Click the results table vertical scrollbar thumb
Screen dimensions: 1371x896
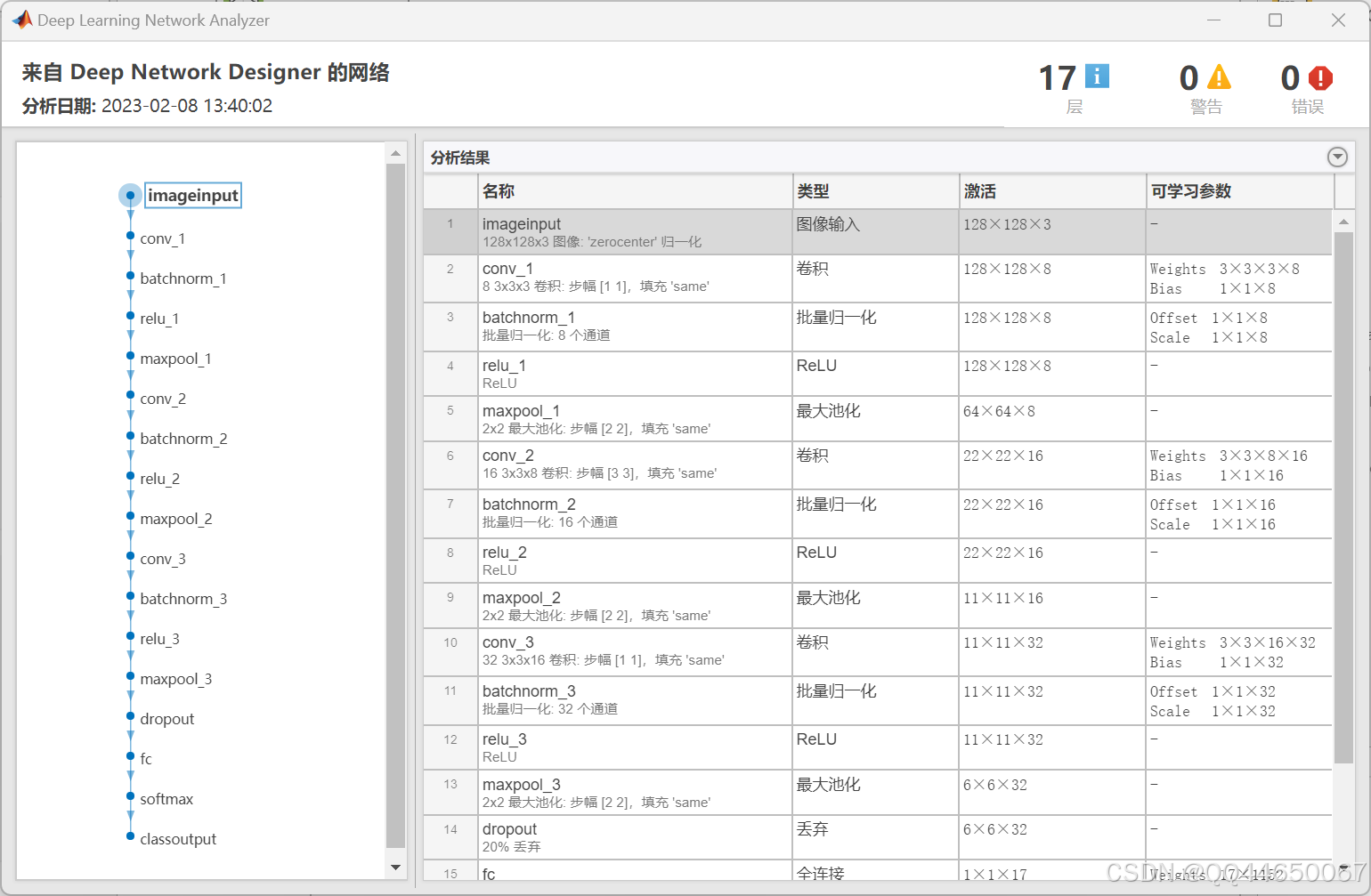tap(1343, 497)
